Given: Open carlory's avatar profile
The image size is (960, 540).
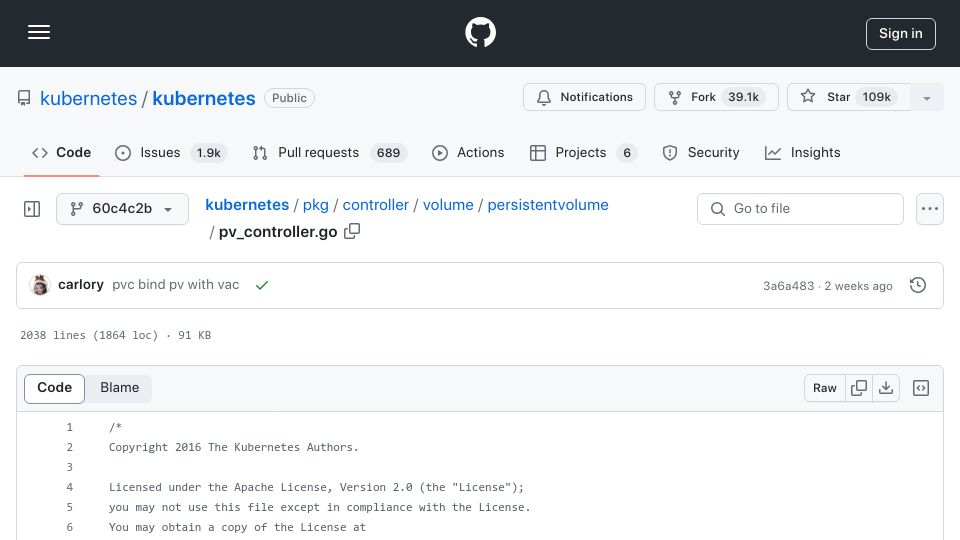Looking at the screenshot, I should 40,285.
